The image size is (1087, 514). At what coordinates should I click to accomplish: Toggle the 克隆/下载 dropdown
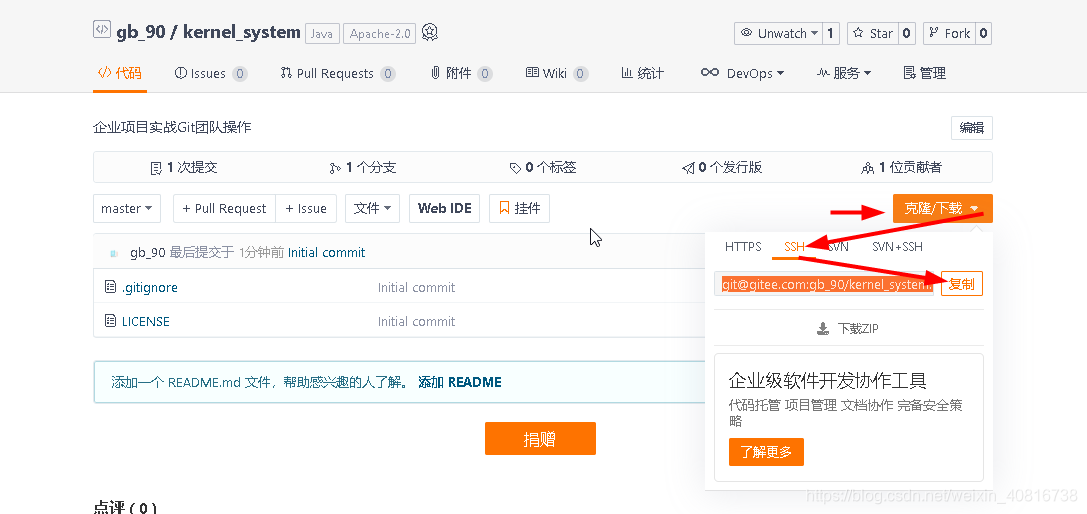[942, 209]
